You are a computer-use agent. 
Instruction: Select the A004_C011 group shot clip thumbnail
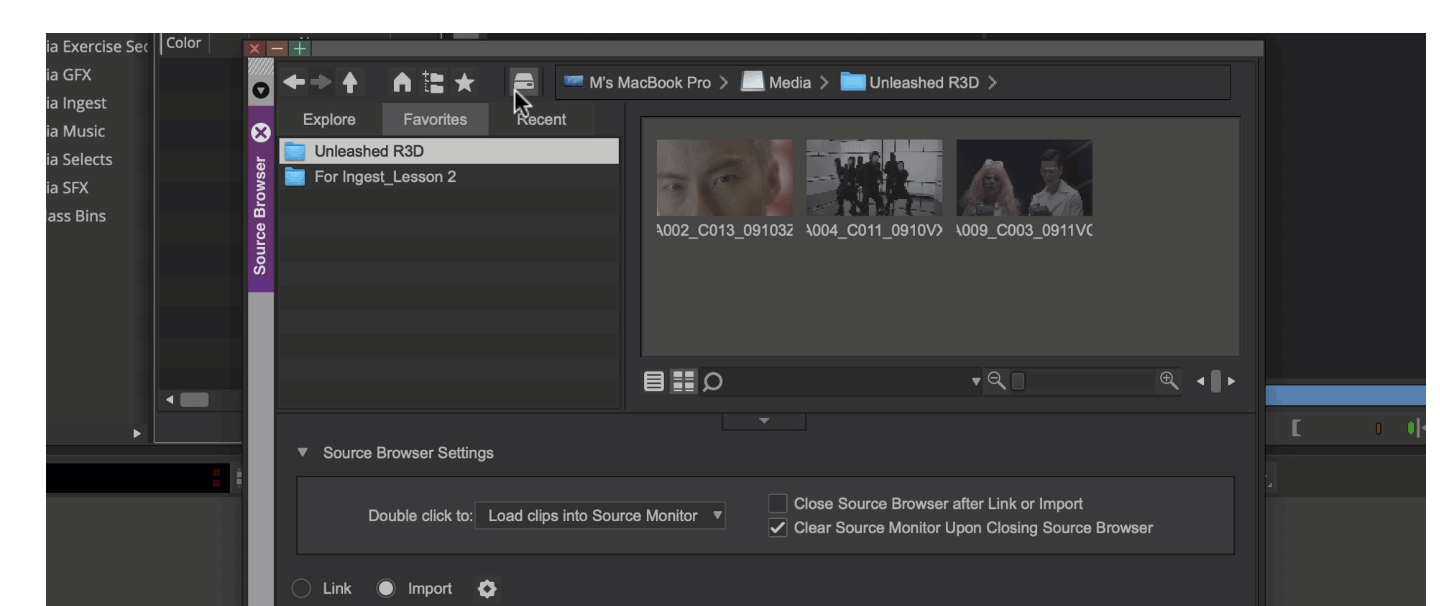pyautogui.click(x=874, y=178)
